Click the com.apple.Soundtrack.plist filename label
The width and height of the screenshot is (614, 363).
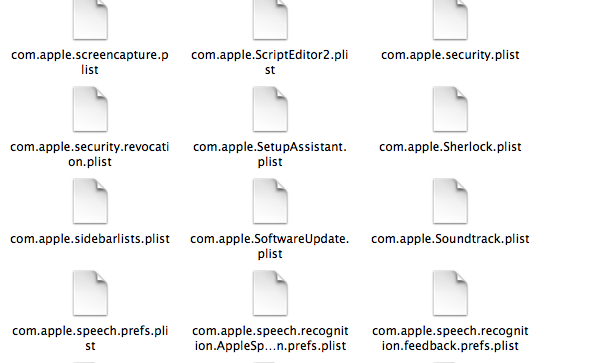click(x=450, y=239)
